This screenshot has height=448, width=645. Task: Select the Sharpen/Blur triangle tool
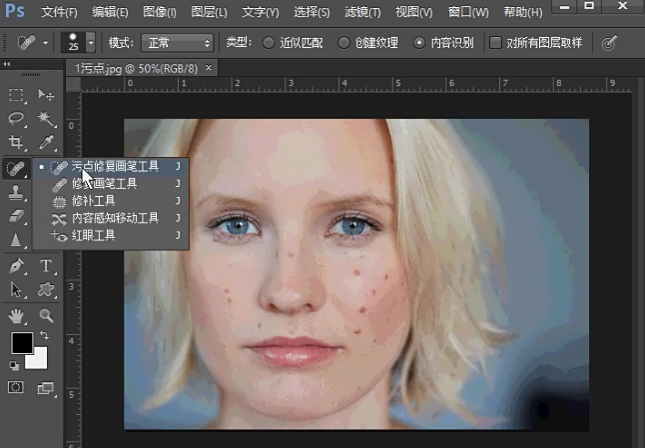click(x=16, y=239)
